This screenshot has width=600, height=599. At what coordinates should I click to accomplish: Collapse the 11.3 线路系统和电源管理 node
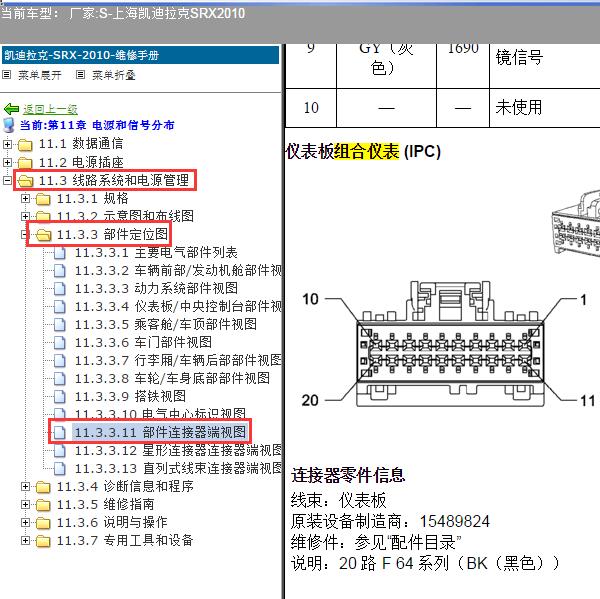[8, 181]
